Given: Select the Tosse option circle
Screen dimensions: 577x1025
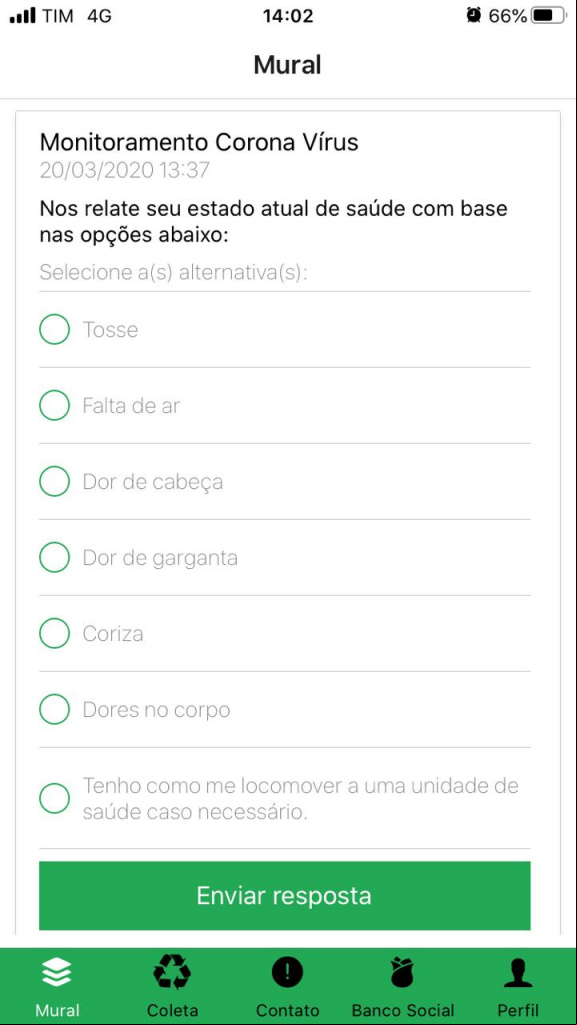Looking at the screenshot, I should point(54,329).
